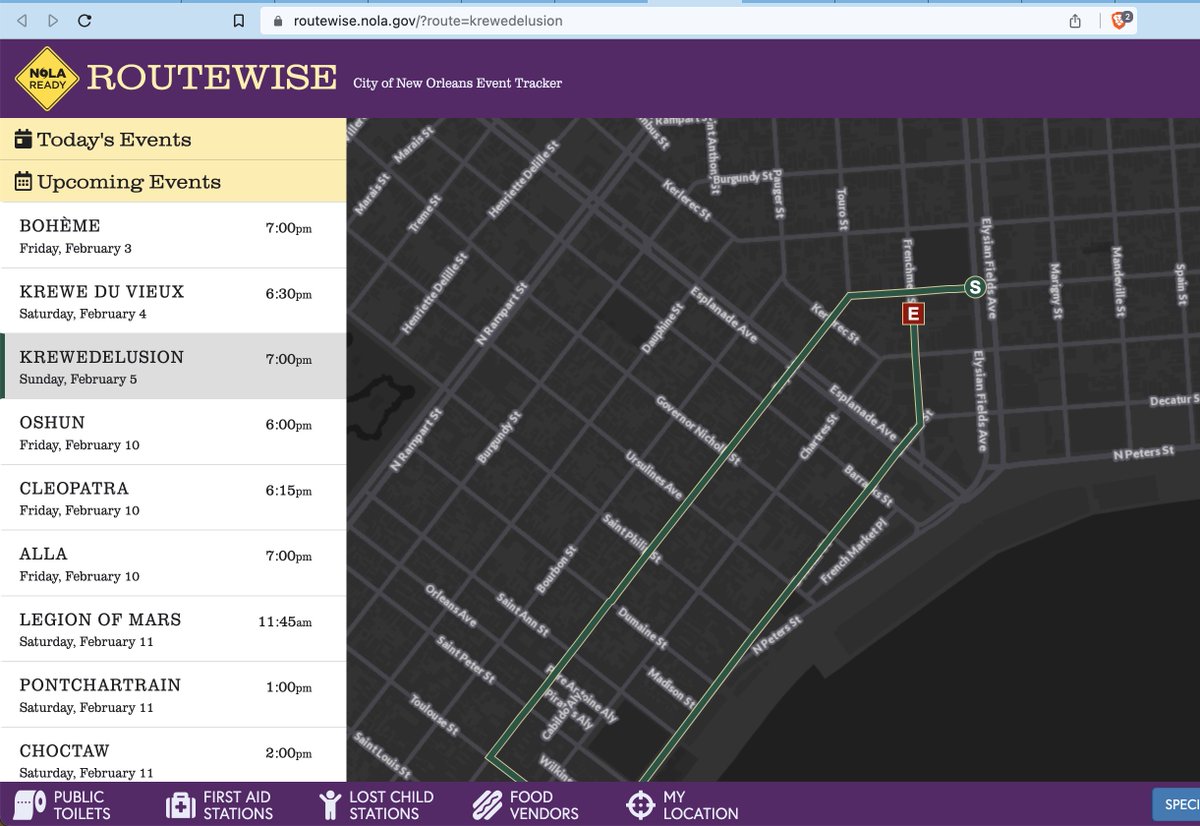
Task: Click the ROUTEWISE site title
Action: 212,78
